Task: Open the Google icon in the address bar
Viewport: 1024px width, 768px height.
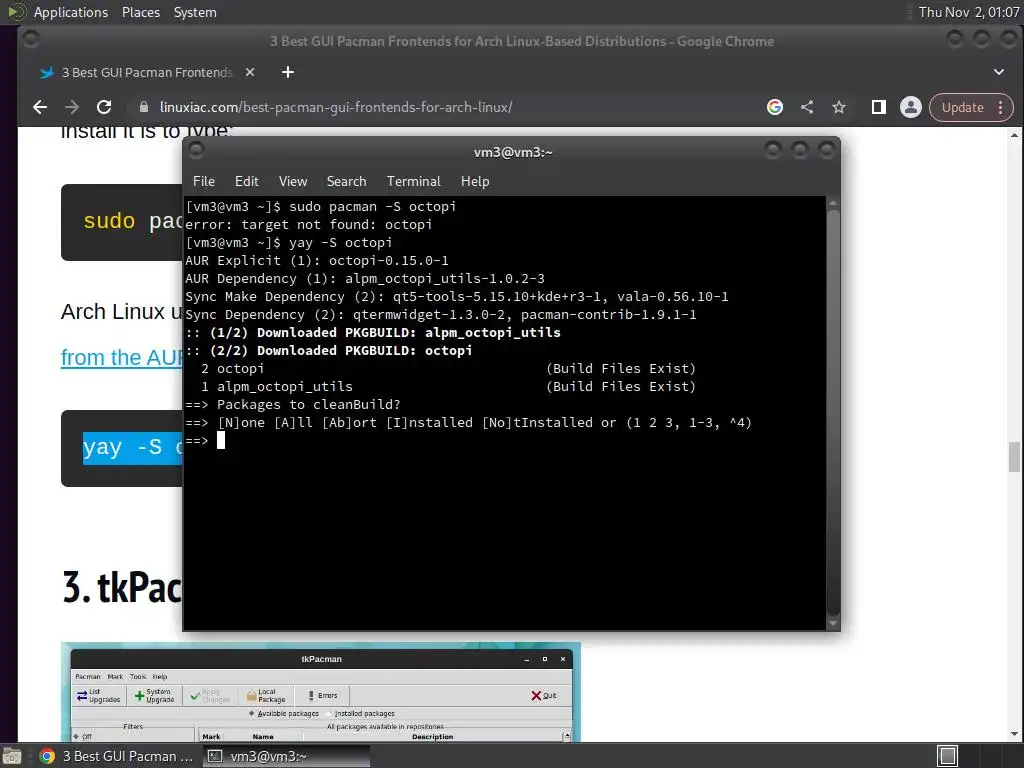Action: tap(775, 107)
